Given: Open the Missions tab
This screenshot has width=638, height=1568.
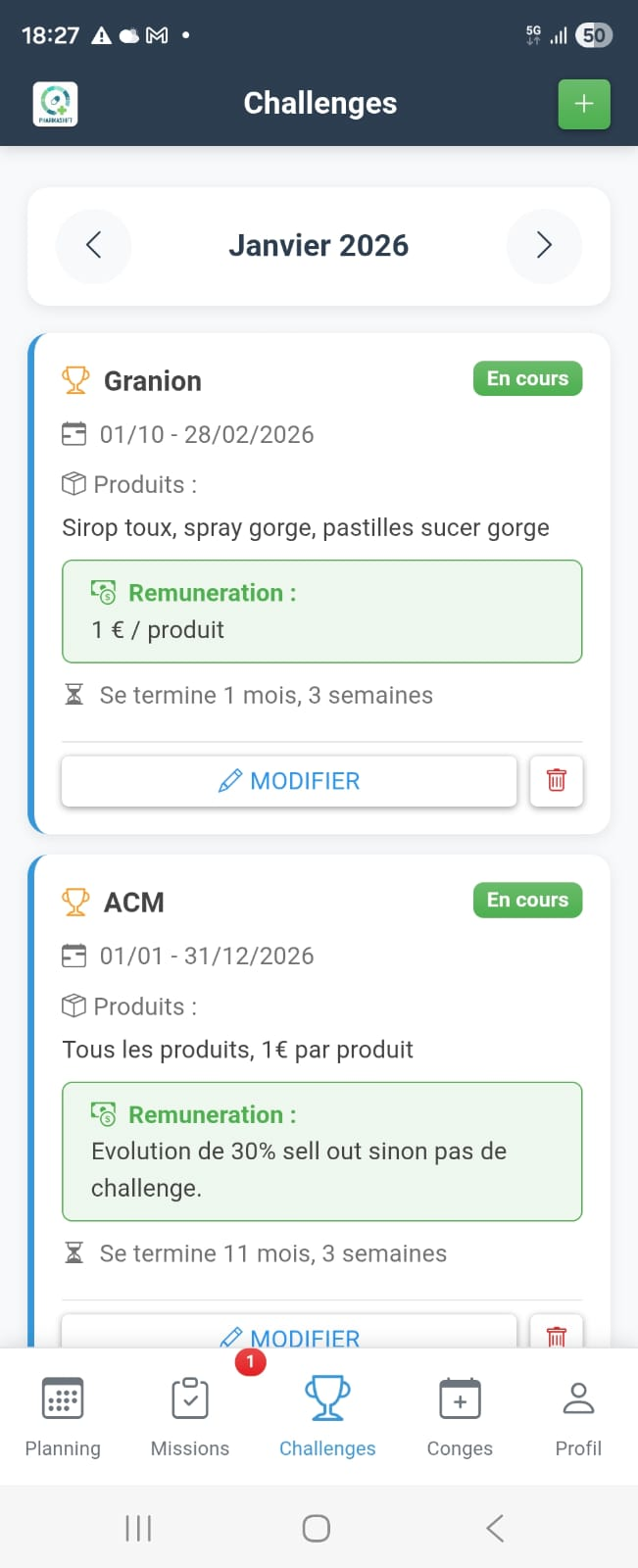Looking at the screenshot, I should point(190,1416).
